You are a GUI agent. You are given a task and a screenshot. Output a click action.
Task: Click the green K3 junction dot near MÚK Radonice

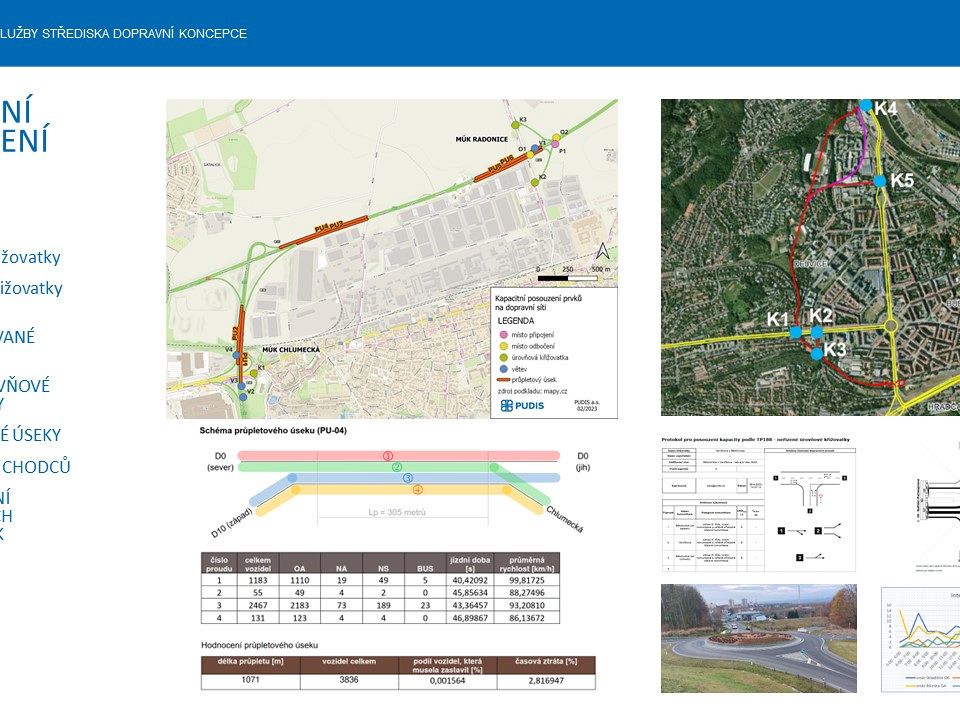(x=516, y=126)
